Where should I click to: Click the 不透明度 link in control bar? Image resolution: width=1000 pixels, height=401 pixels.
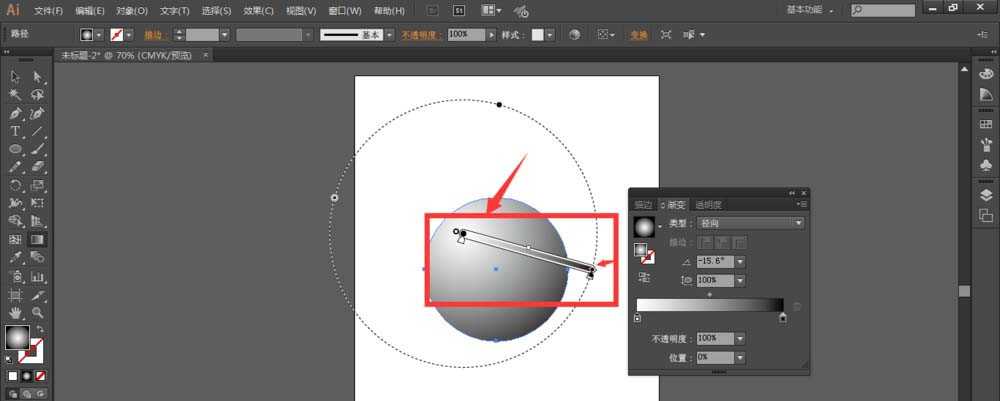[x=422, y=34]
